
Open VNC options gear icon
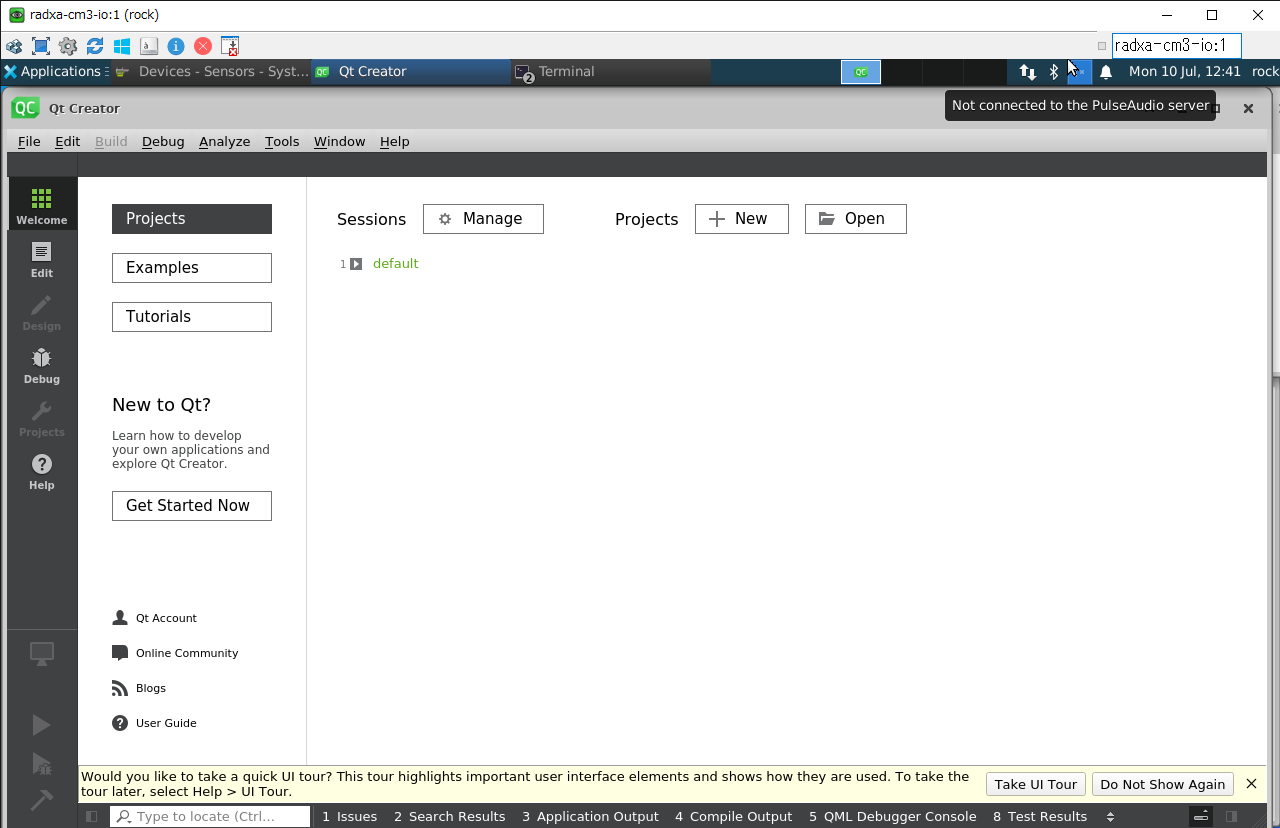click(x=68, y=46)
